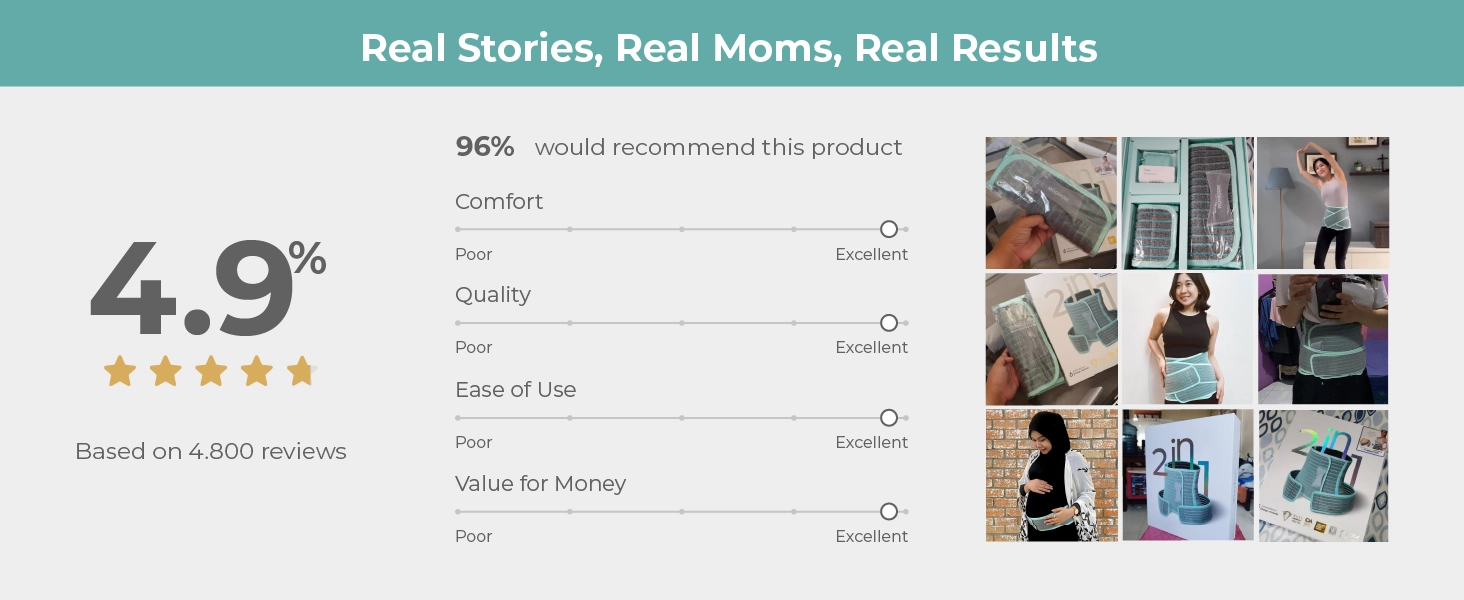Open the blue 2in1 box photo
This screenshot has width=1464, height=600.
(1188, 476)
